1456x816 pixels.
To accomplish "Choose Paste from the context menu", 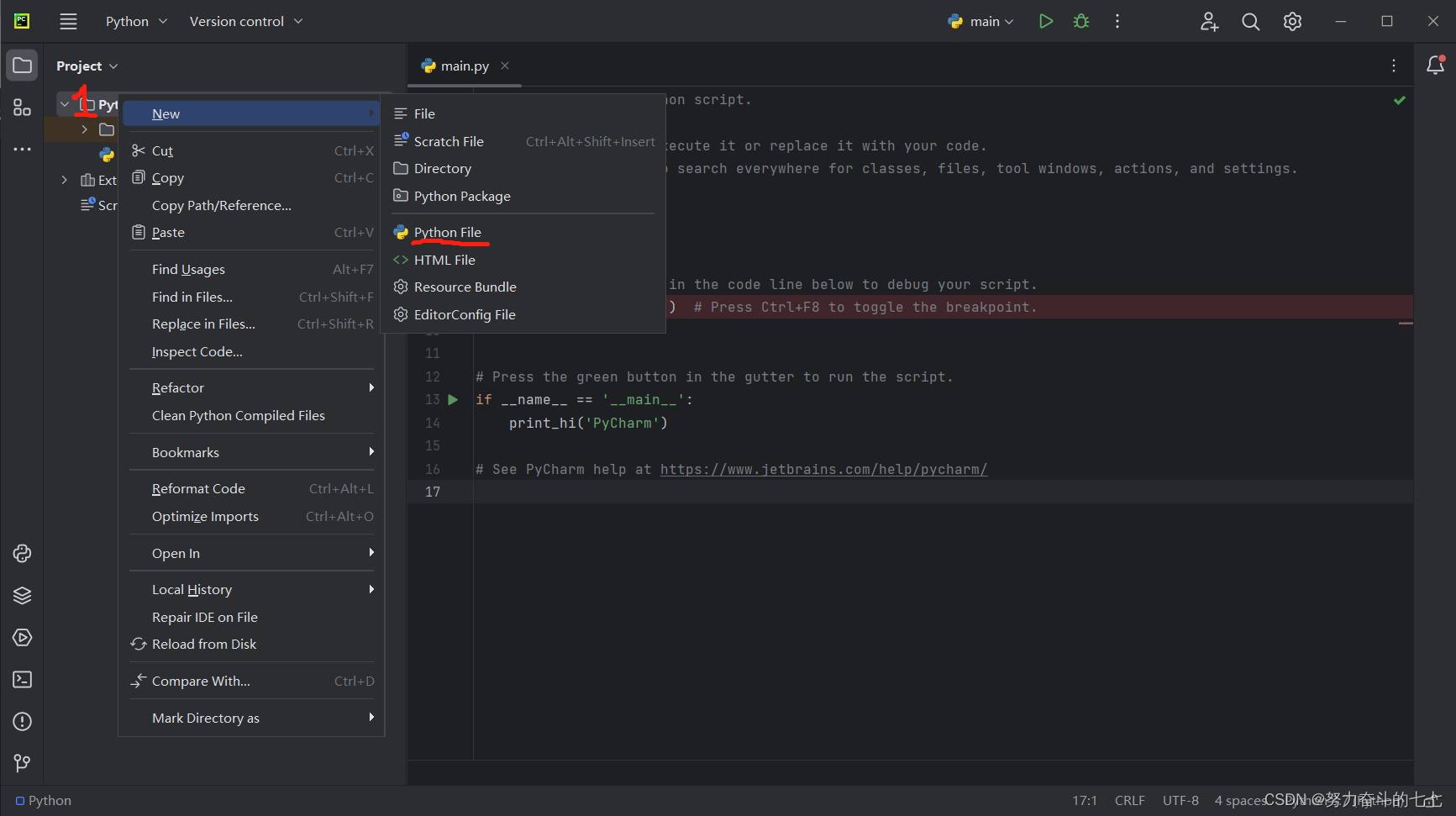I will tap(252, 232).
